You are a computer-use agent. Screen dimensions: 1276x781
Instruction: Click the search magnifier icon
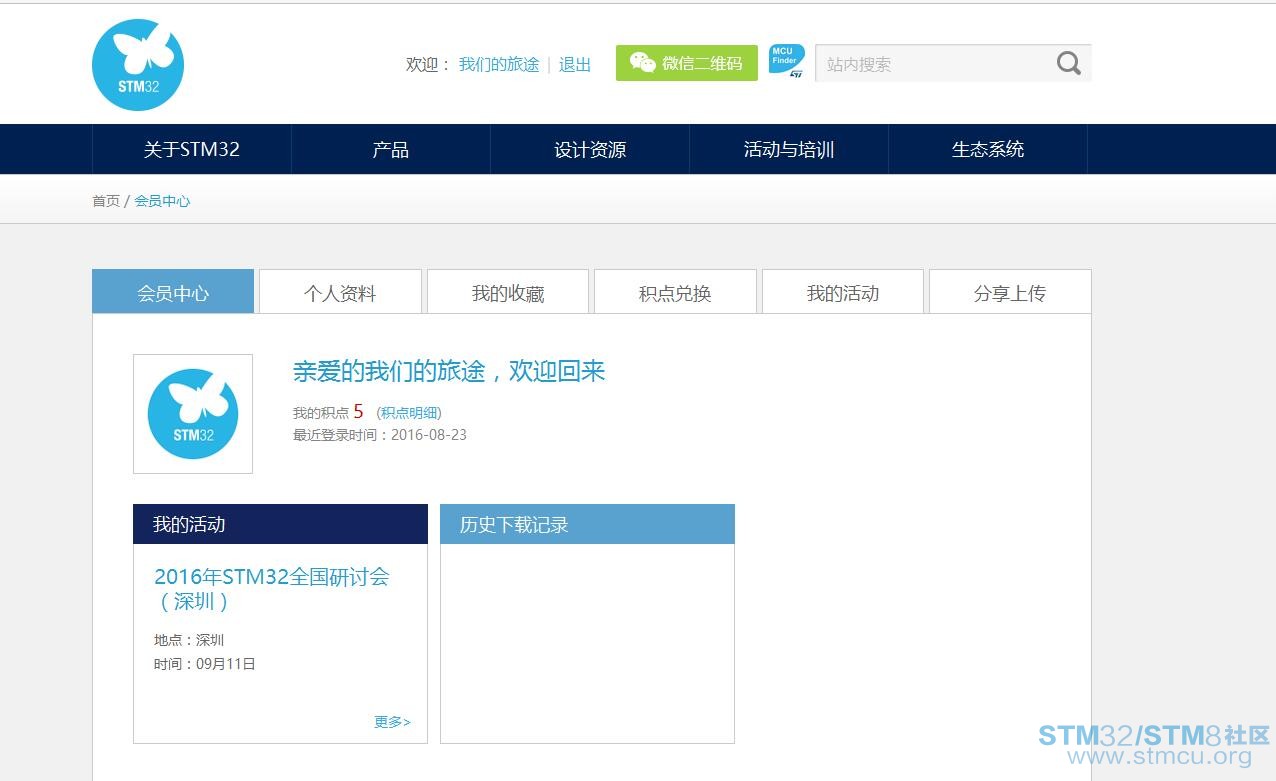point(1068,64)
